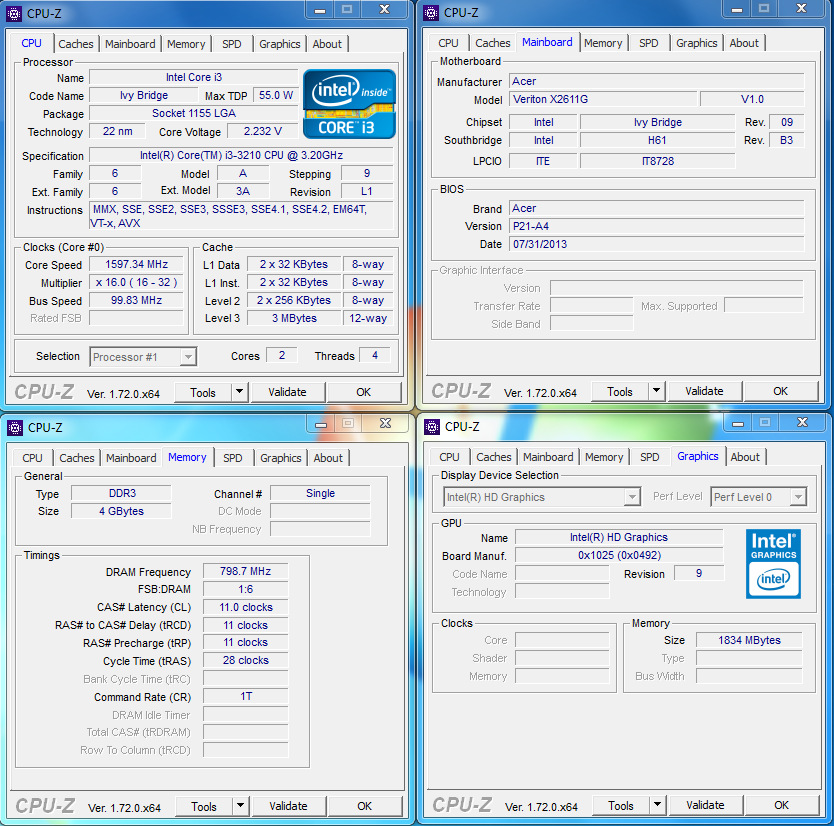Image resolution: width=834 pixels, height=826 pixels.
Task: Minimize the Memory tab CPU-Z window
Action: tap(321, 424)
